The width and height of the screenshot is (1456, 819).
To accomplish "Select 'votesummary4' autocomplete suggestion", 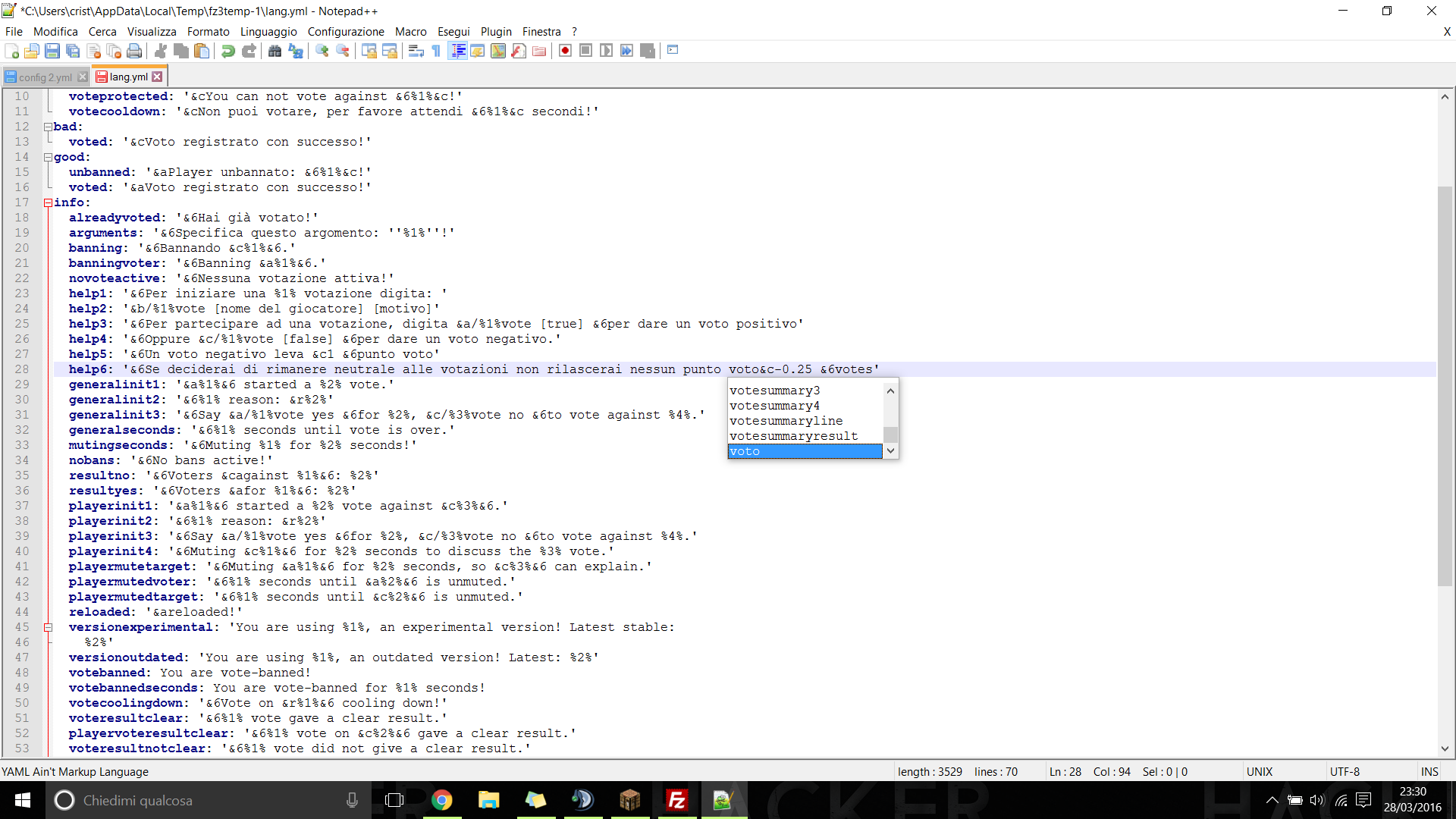I will coord(805,406).
